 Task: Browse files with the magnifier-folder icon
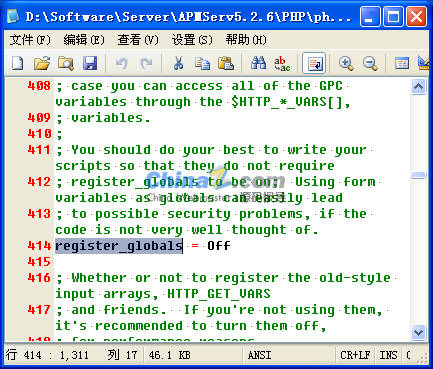[x=66, y=63]
